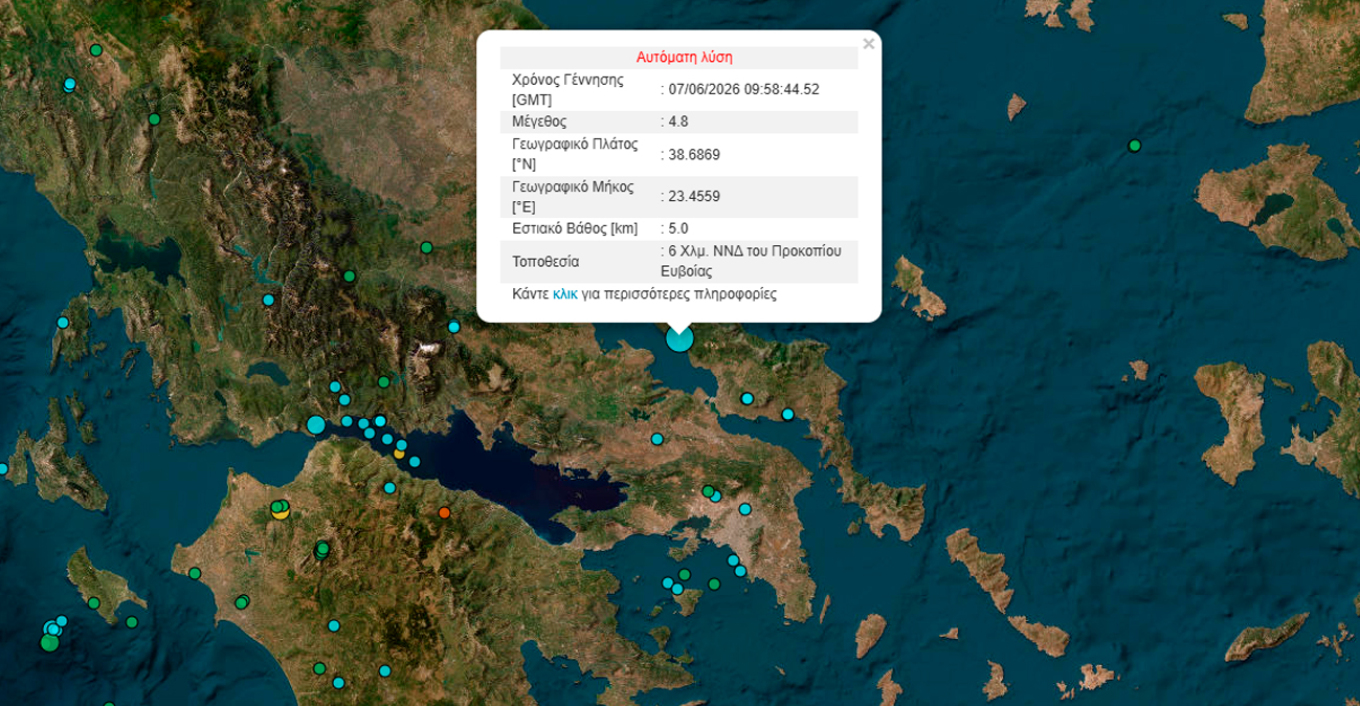Click the longitude value '23.4559'
This screenshot has width=1360, height=706.
[694, 197]
